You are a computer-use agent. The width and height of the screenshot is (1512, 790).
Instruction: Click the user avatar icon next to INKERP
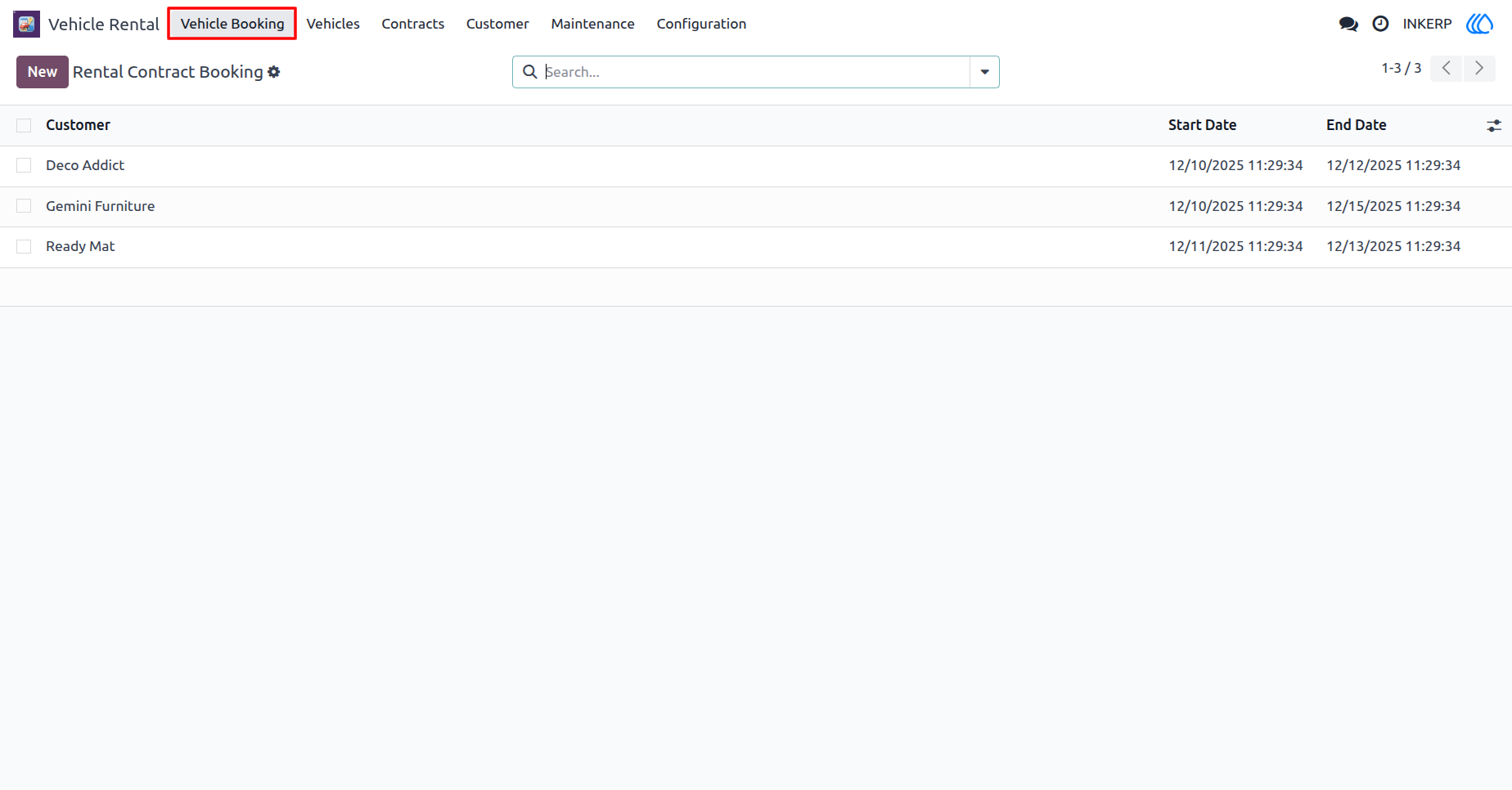pos(1479,24)
